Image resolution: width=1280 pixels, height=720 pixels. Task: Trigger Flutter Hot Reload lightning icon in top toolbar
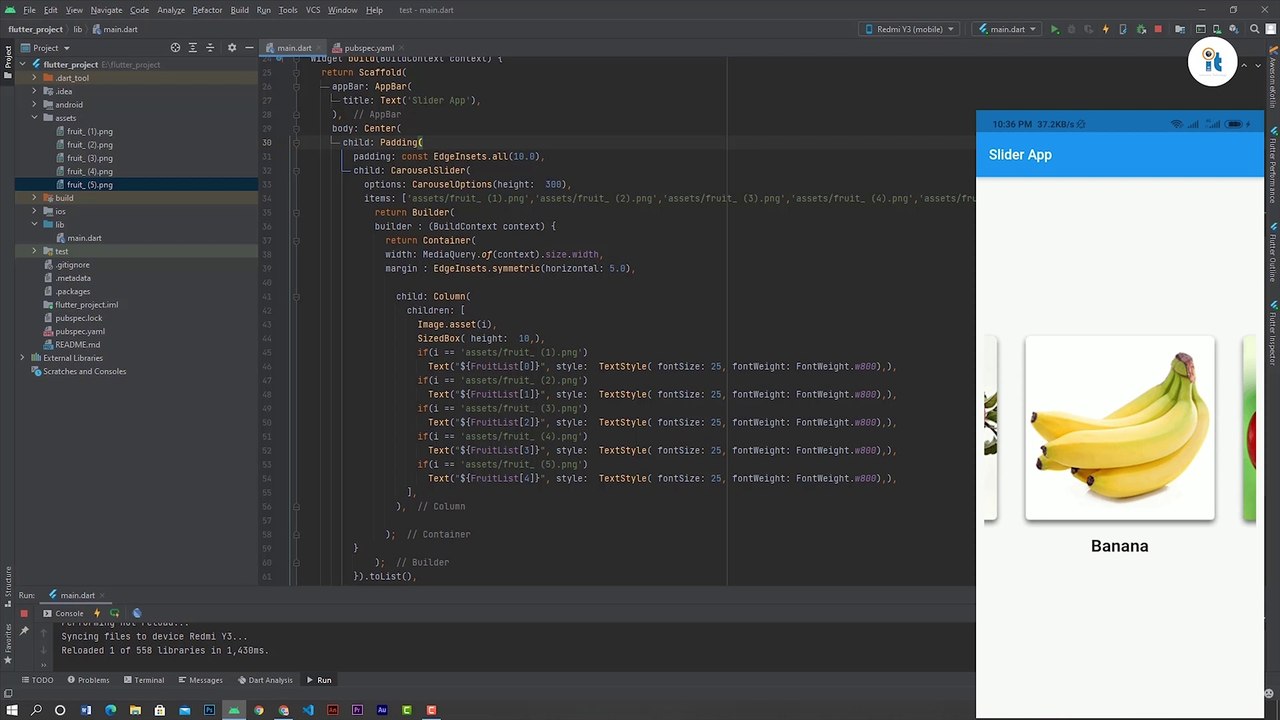(x=1105, y=29)
